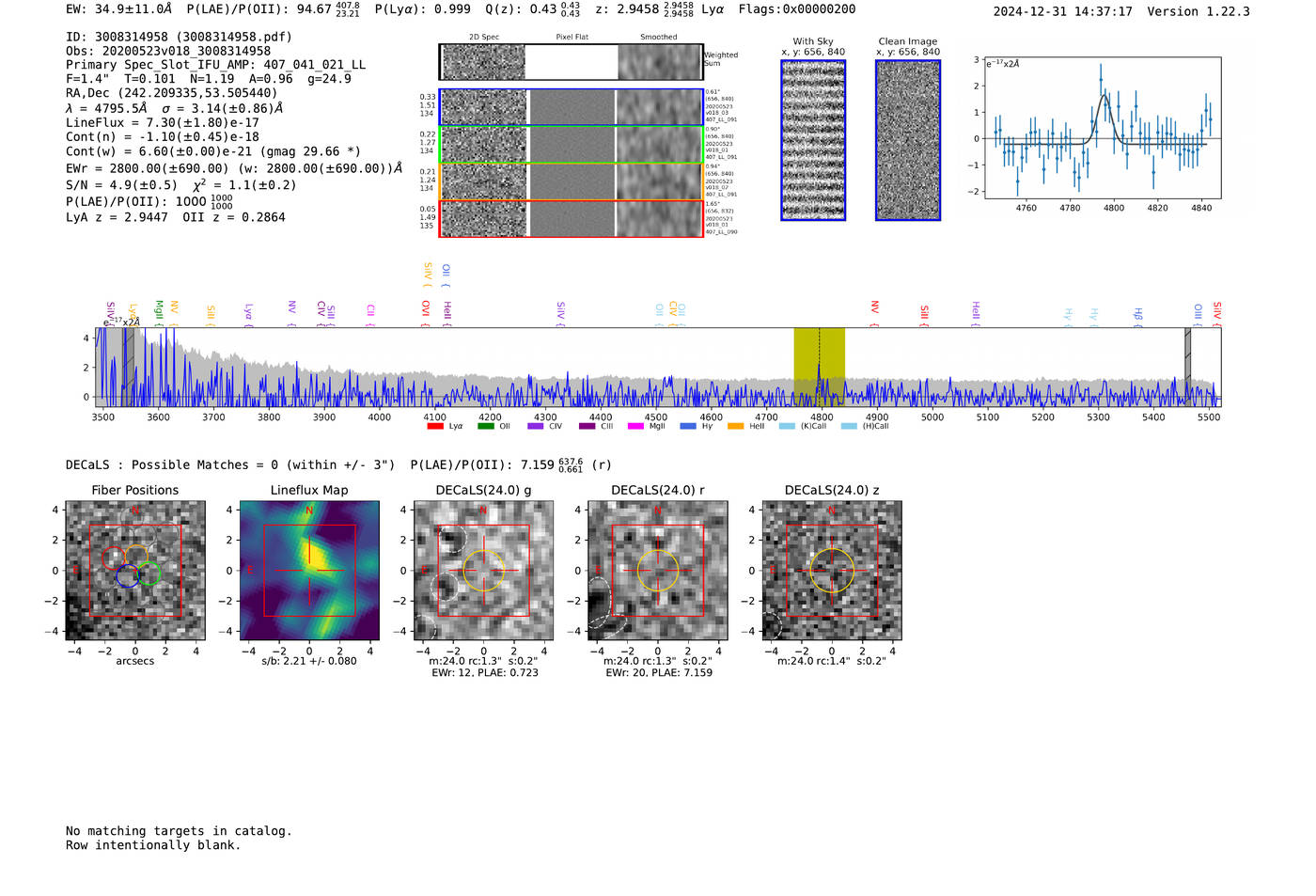The width and height of the screenshot is (1316, 896).
Task: Open the DECaLS(24.0) z cutout
Action: pyautogui.click(x=832, y=571)
